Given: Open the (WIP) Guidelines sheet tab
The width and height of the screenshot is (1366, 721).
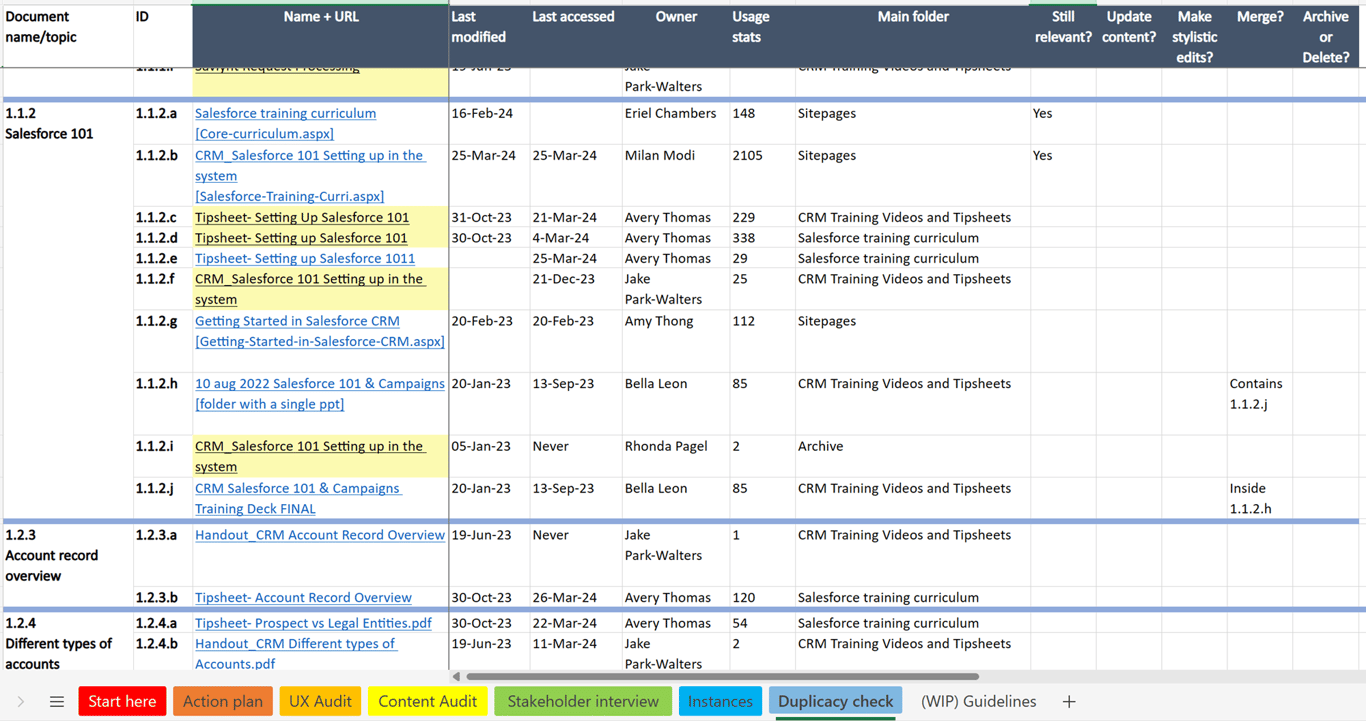Looking at the screenshot, I should [x=978, y=702].
